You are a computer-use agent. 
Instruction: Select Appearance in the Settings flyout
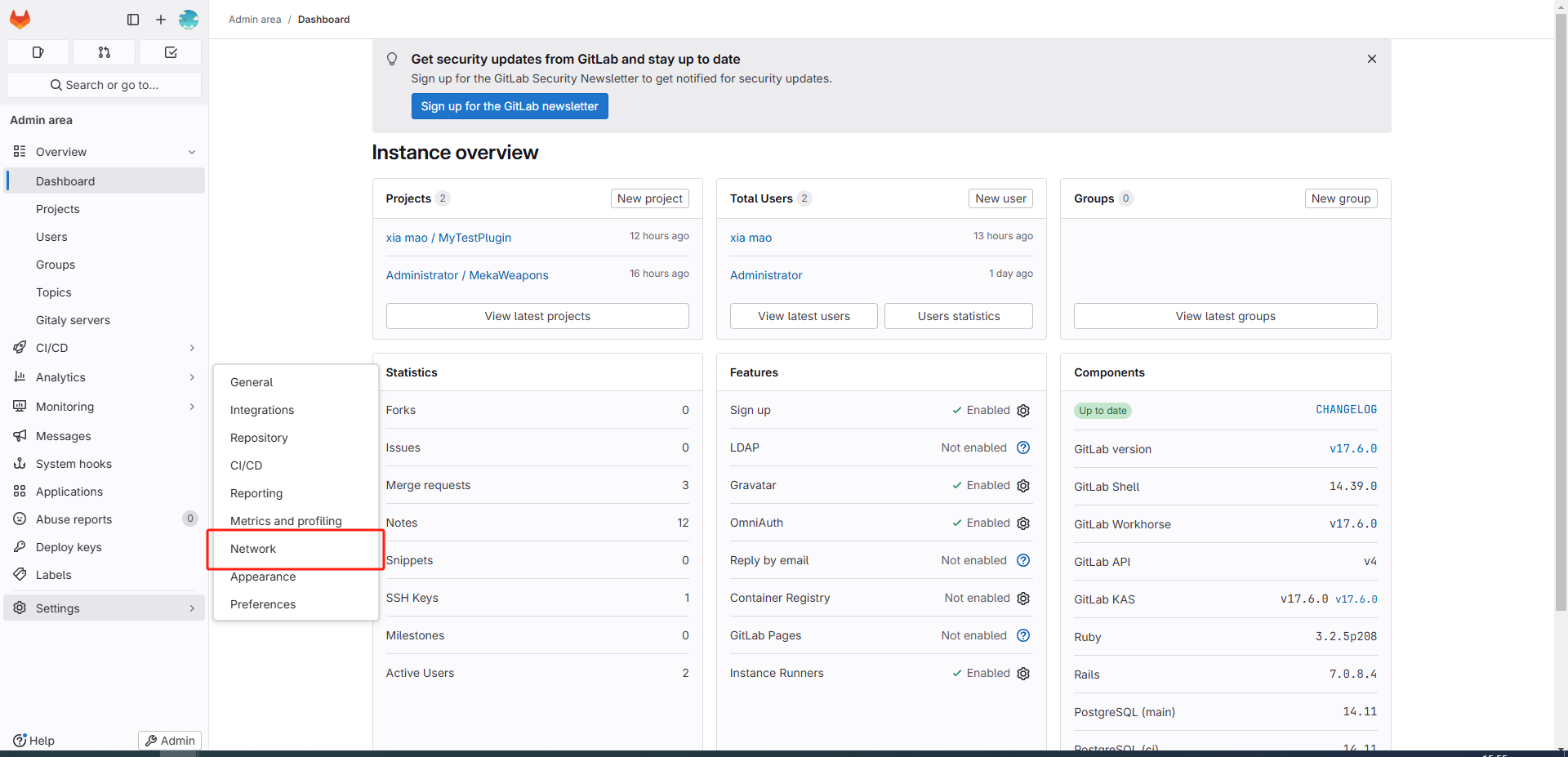point(296,577)
